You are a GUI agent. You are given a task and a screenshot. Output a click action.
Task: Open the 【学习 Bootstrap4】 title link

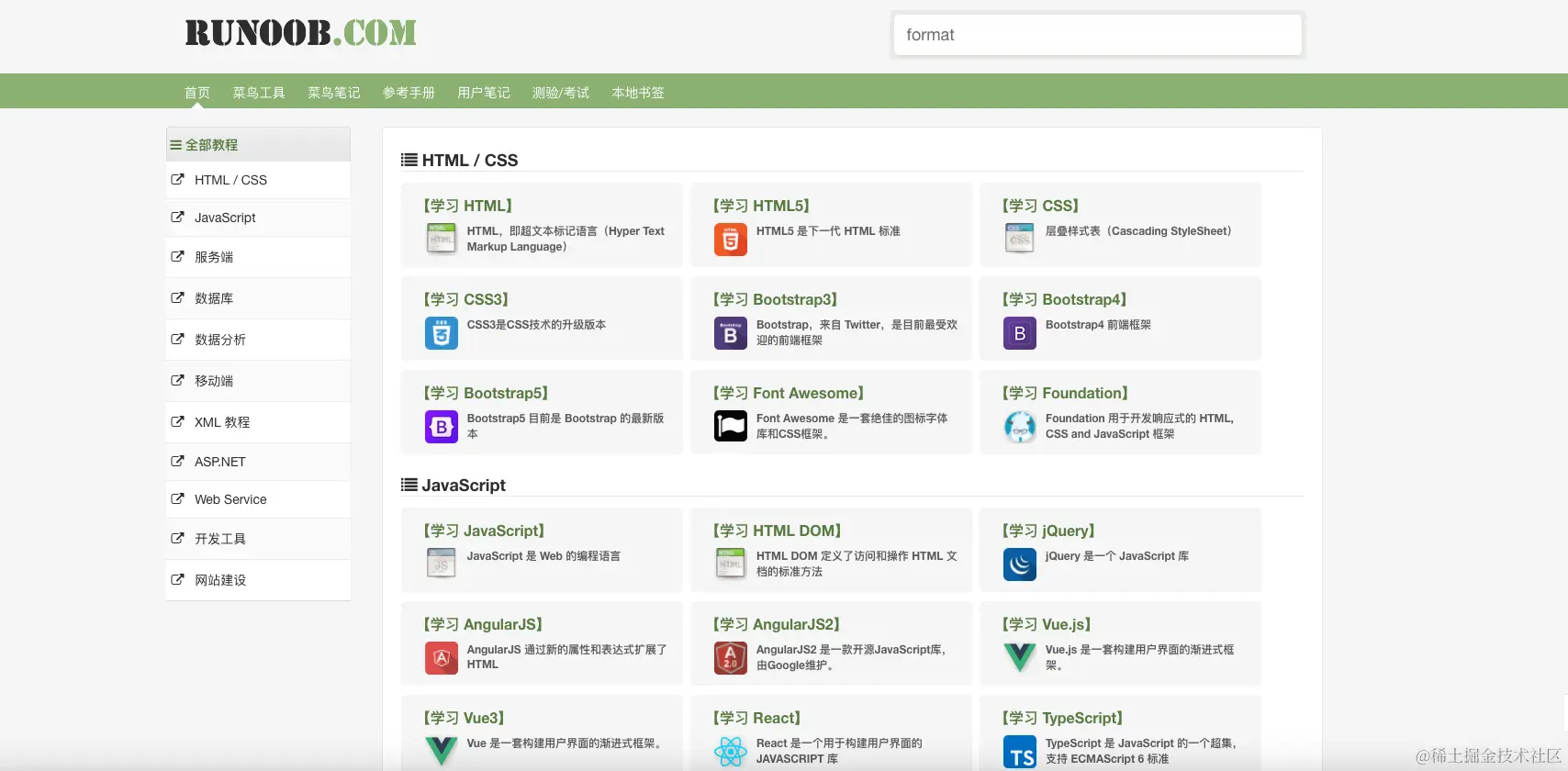pos(1065,299)
